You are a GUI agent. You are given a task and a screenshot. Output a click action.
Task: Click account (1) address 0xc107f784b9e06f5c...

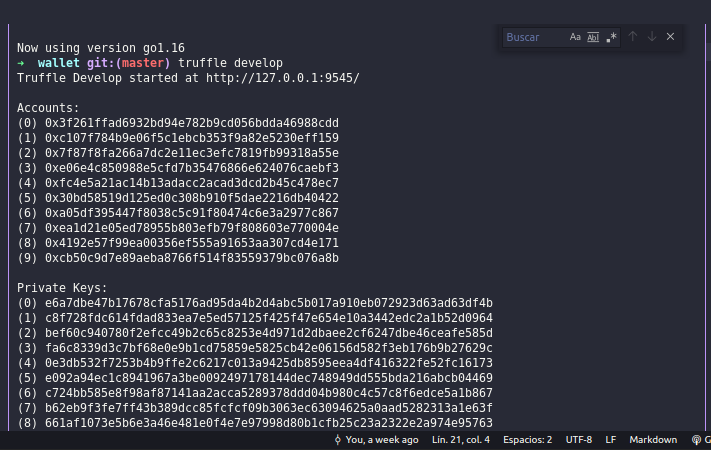coord(192,138)
